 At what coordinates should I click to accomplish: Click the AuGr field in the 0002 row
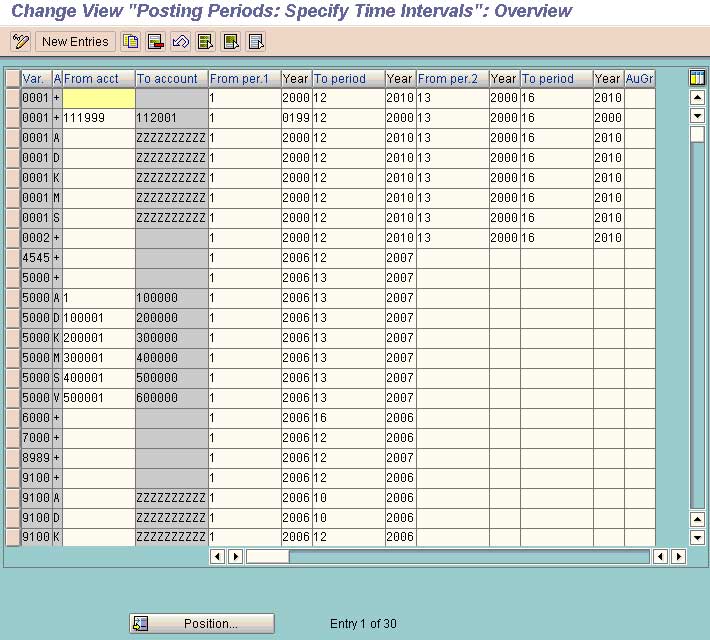click(x=640, y=238)
